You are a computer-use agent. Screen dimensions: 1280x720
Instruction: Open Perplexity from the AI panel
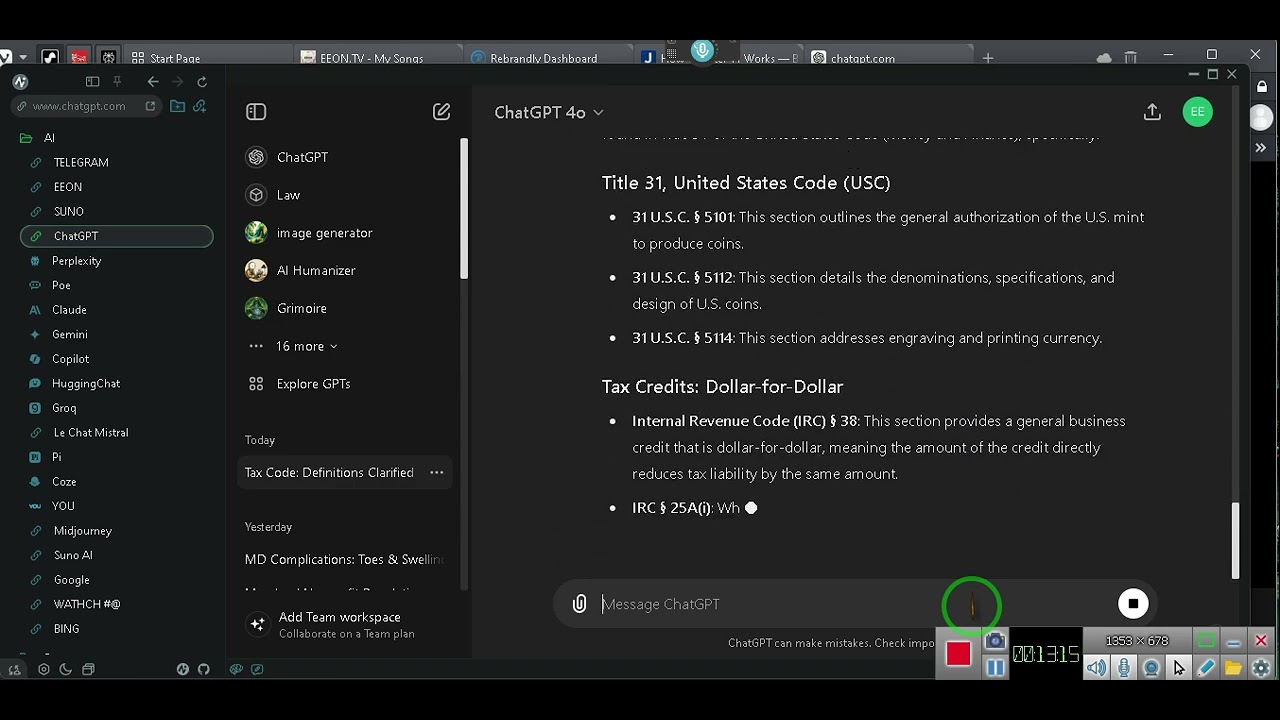77,261
